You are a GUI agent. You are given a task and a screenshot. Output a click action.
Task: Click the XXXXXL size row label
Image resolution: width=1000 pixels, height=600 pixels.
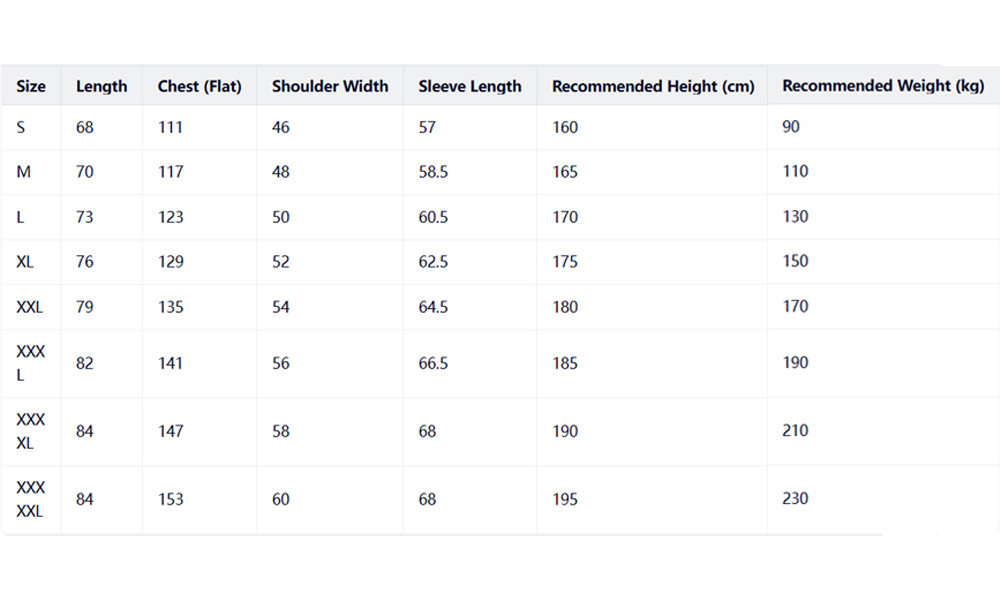[30, 499]
